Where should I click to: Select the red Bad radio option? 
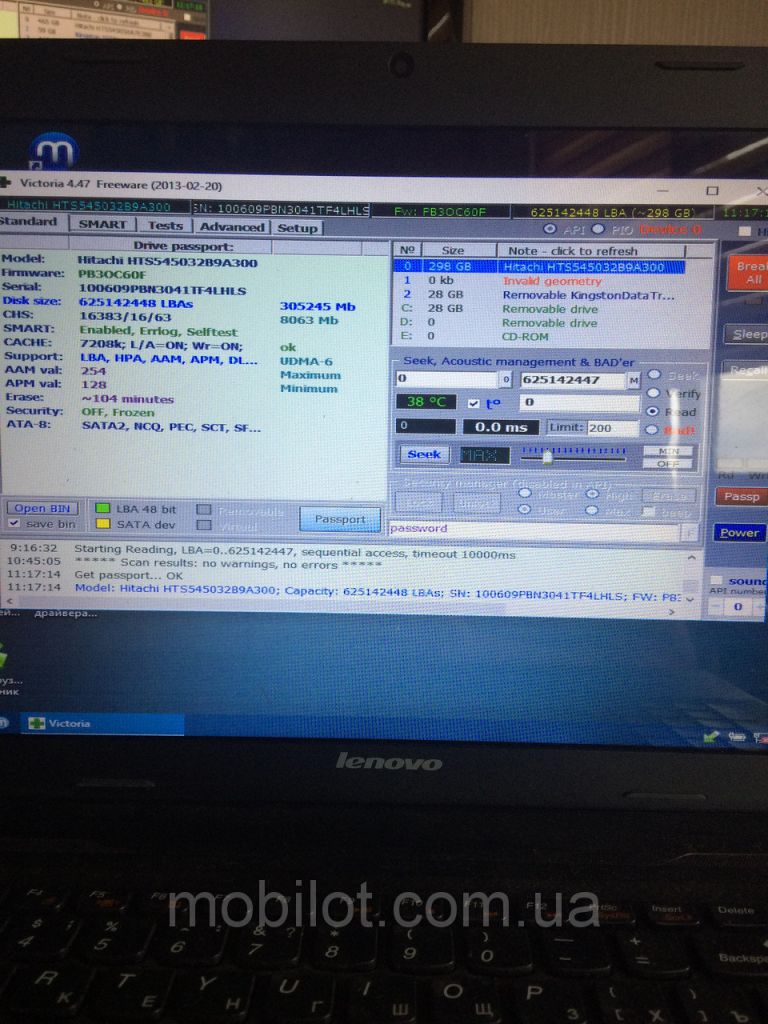point(652,430)
